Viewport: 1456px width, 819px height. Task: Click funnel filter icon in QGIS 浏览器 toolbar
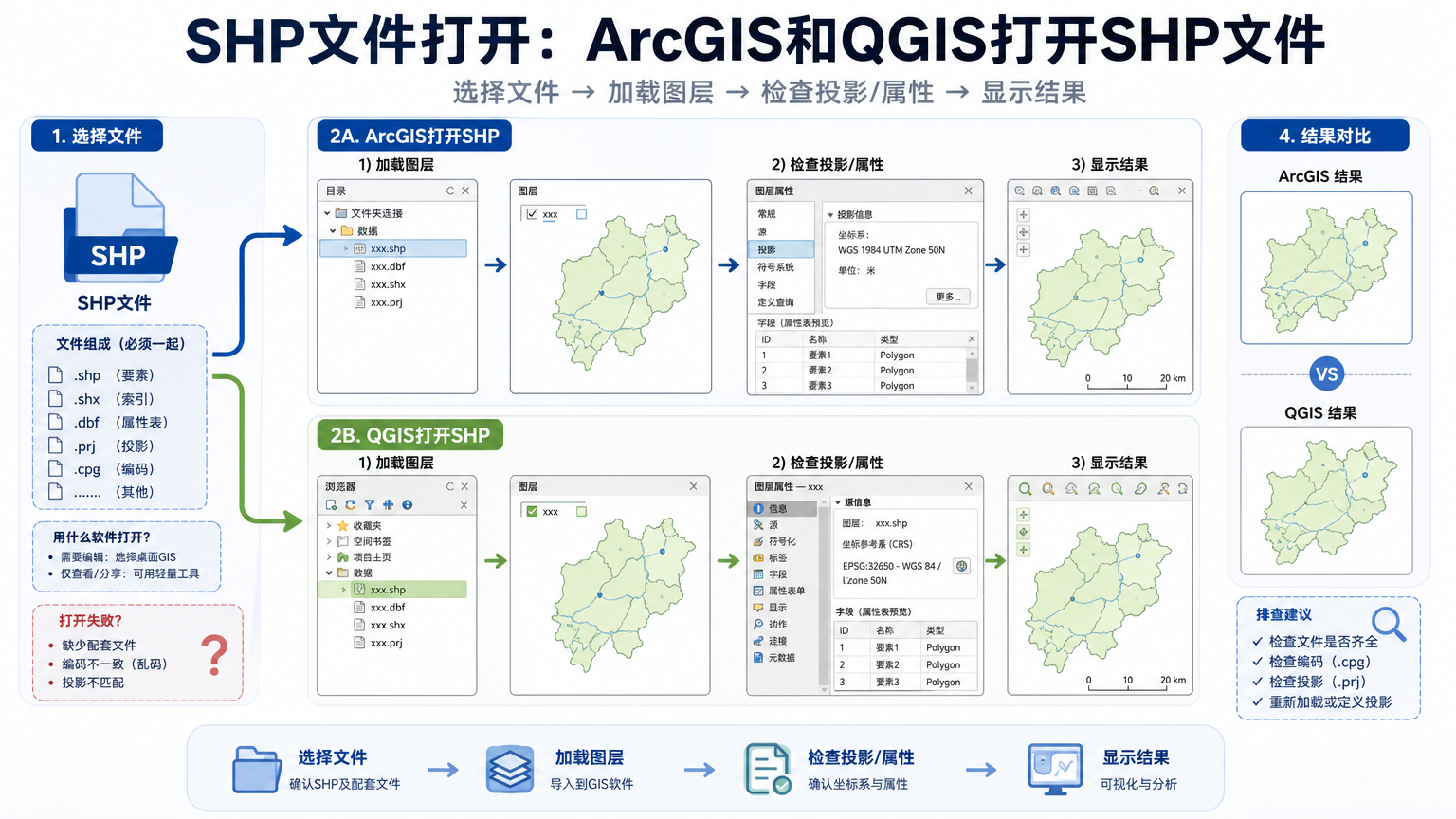click(x=370, y=505)
